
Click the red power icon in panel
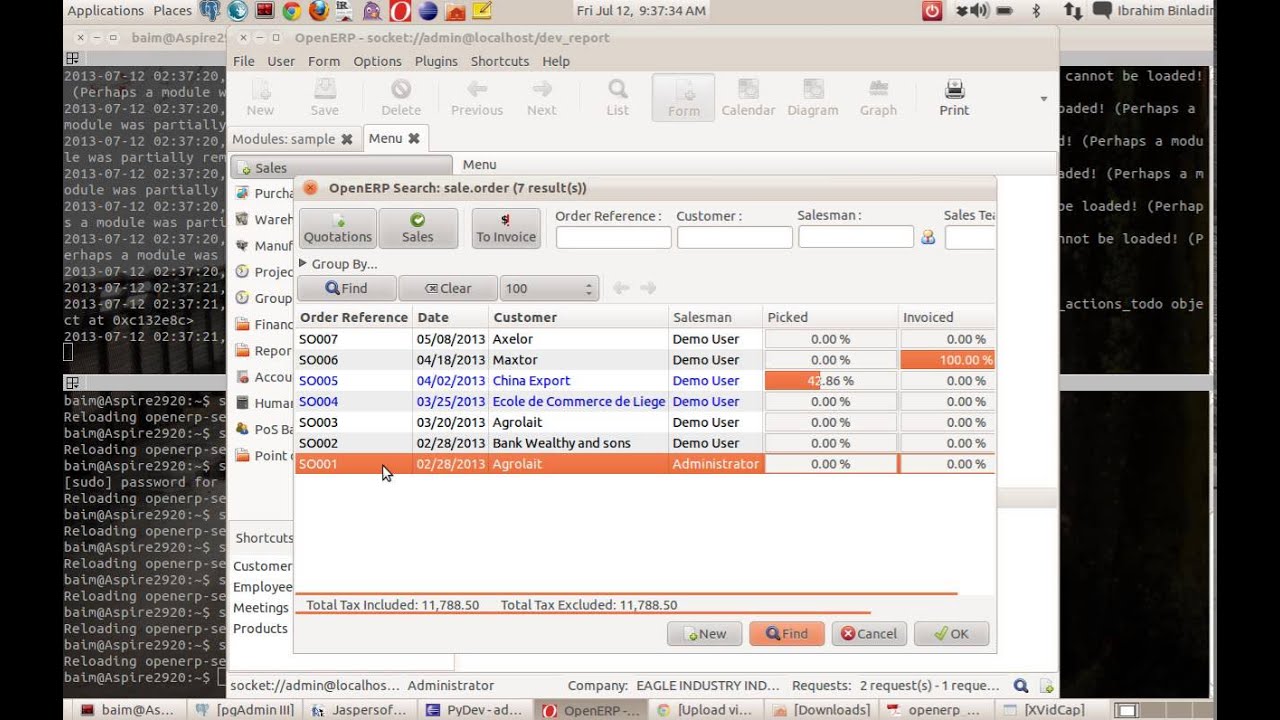click(932, 11)
